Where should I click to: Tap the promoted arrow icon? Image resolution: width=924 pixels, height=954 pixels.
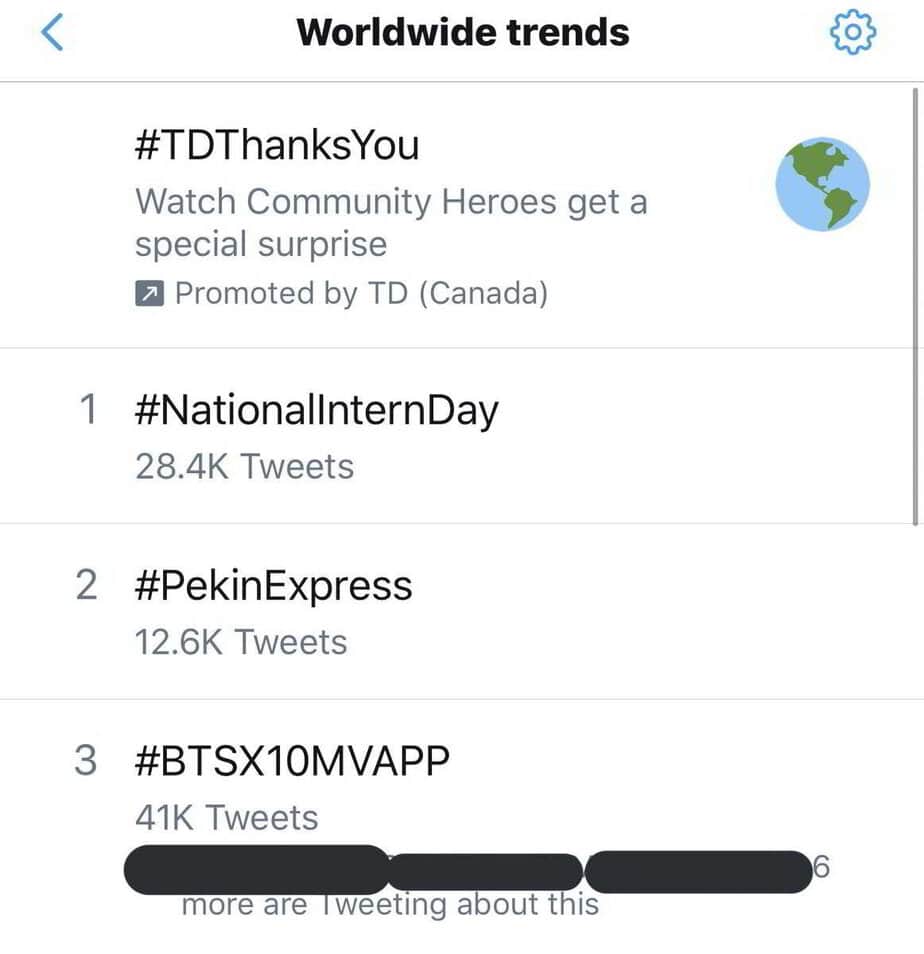[148, 294]
